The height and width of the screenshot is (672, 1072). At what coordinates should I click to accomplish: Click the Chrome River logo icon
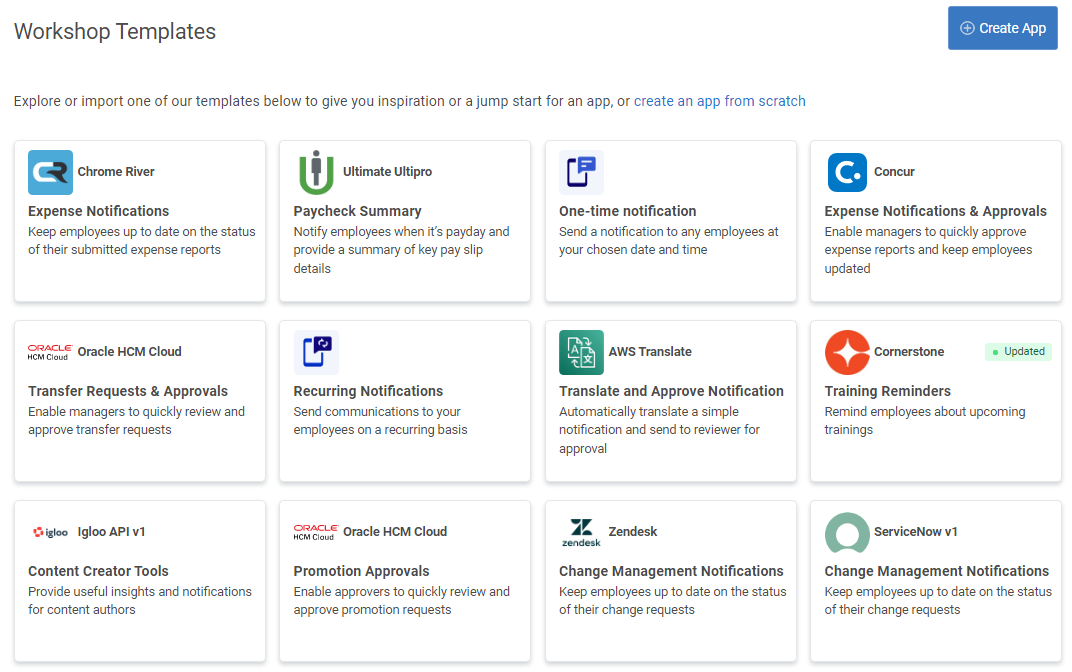coord(50,172)
